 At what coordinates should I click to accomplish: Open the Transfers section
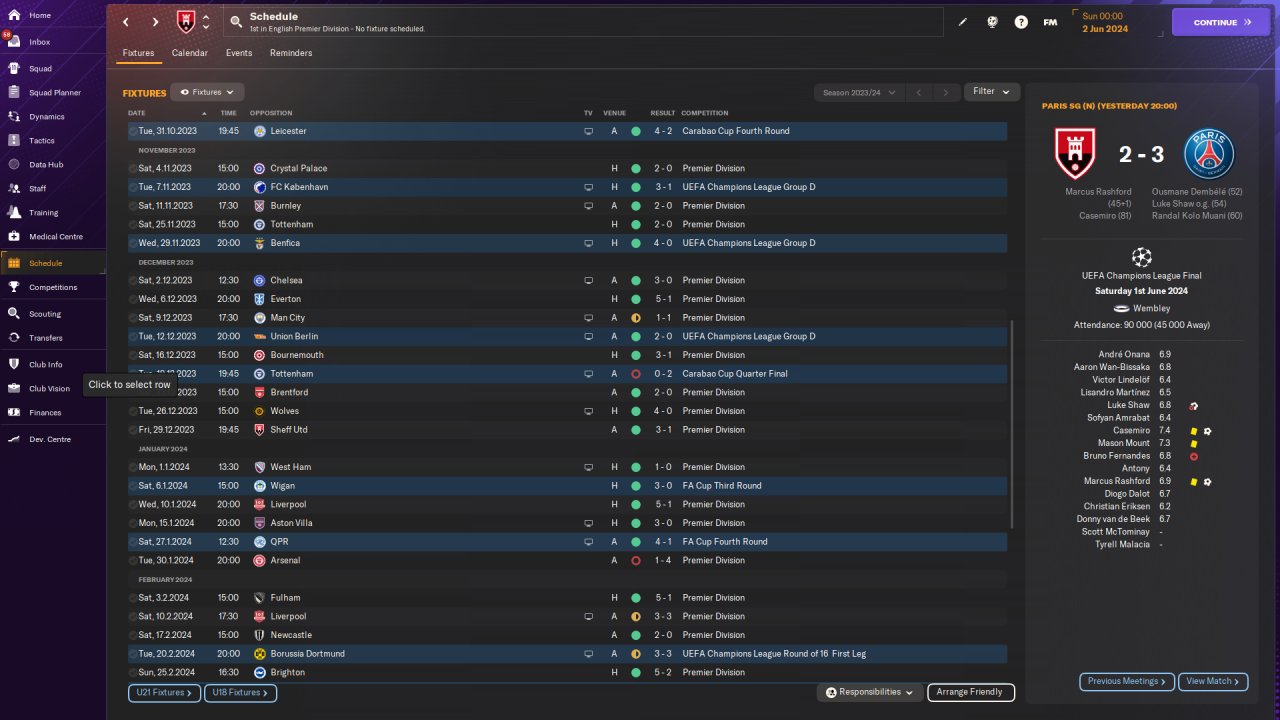pyautogui.click(x=46, y=338)
